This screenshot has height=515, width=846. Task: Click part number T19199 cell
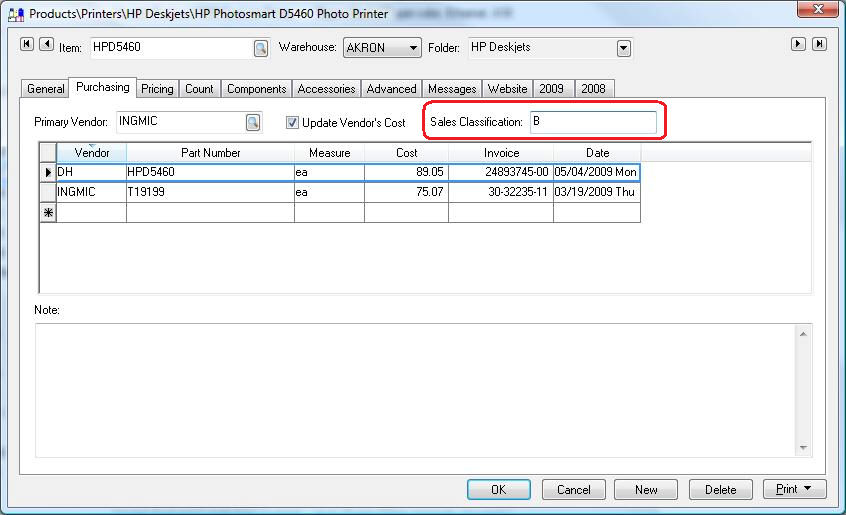pos(210,193)
